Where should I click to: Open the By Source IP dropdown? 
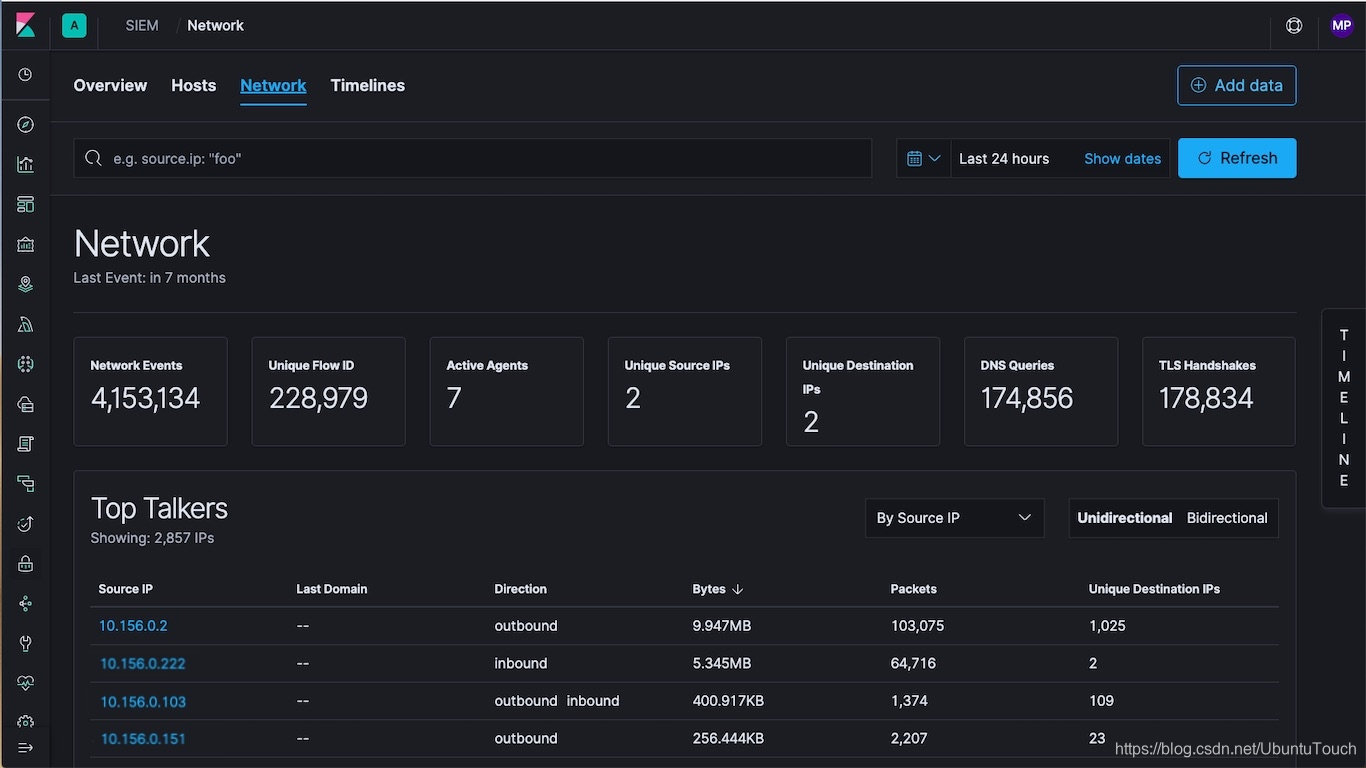point(954,518)
